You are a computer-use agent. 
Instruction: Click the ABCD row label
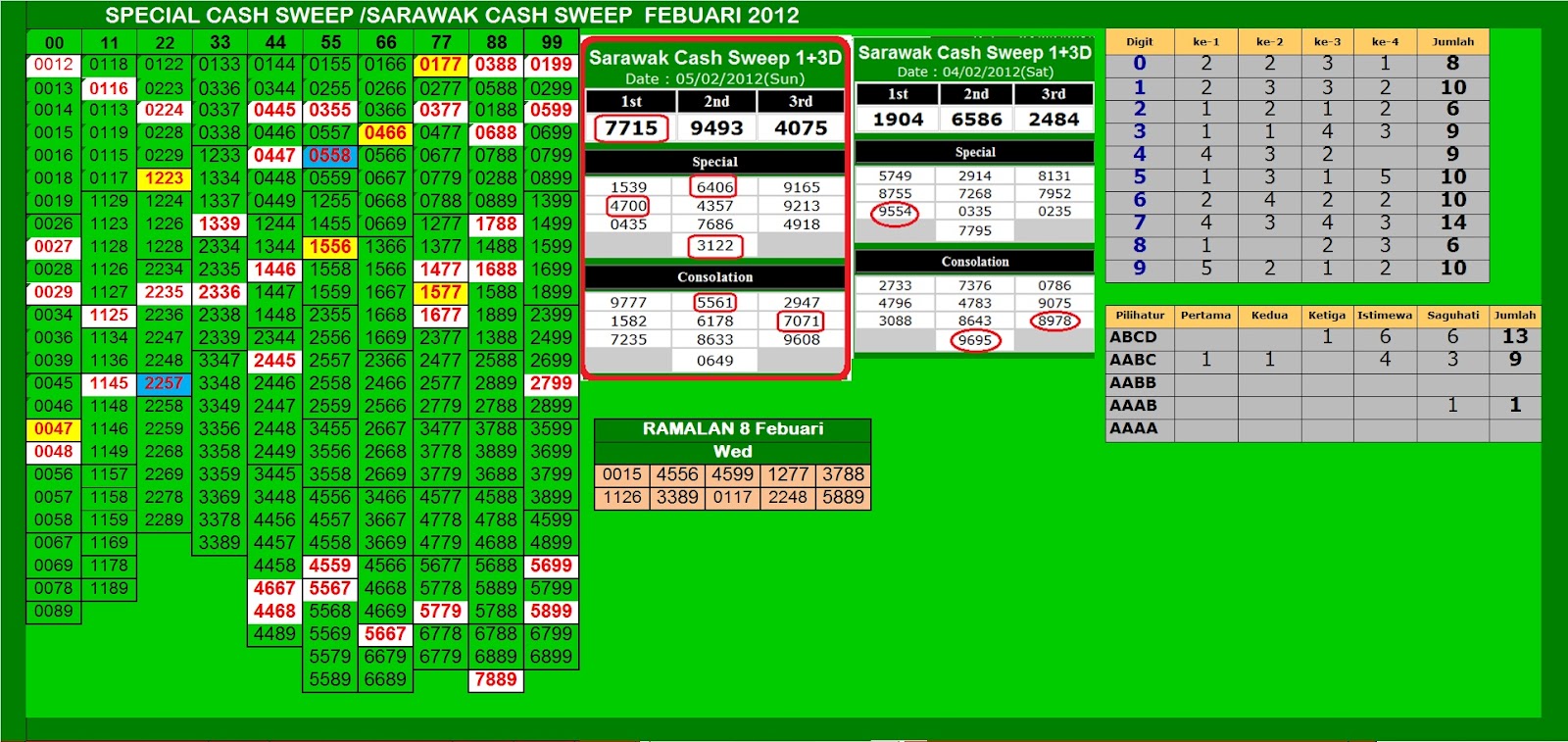tap(1133, 337)
